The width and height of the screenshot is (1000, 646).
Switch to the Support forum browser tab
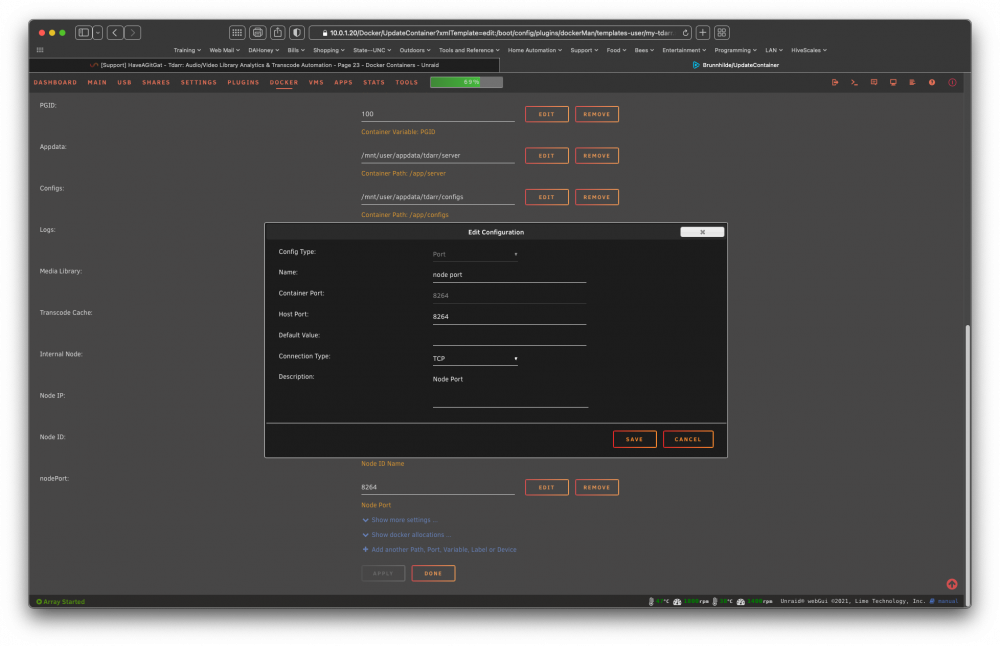[264, 64]
